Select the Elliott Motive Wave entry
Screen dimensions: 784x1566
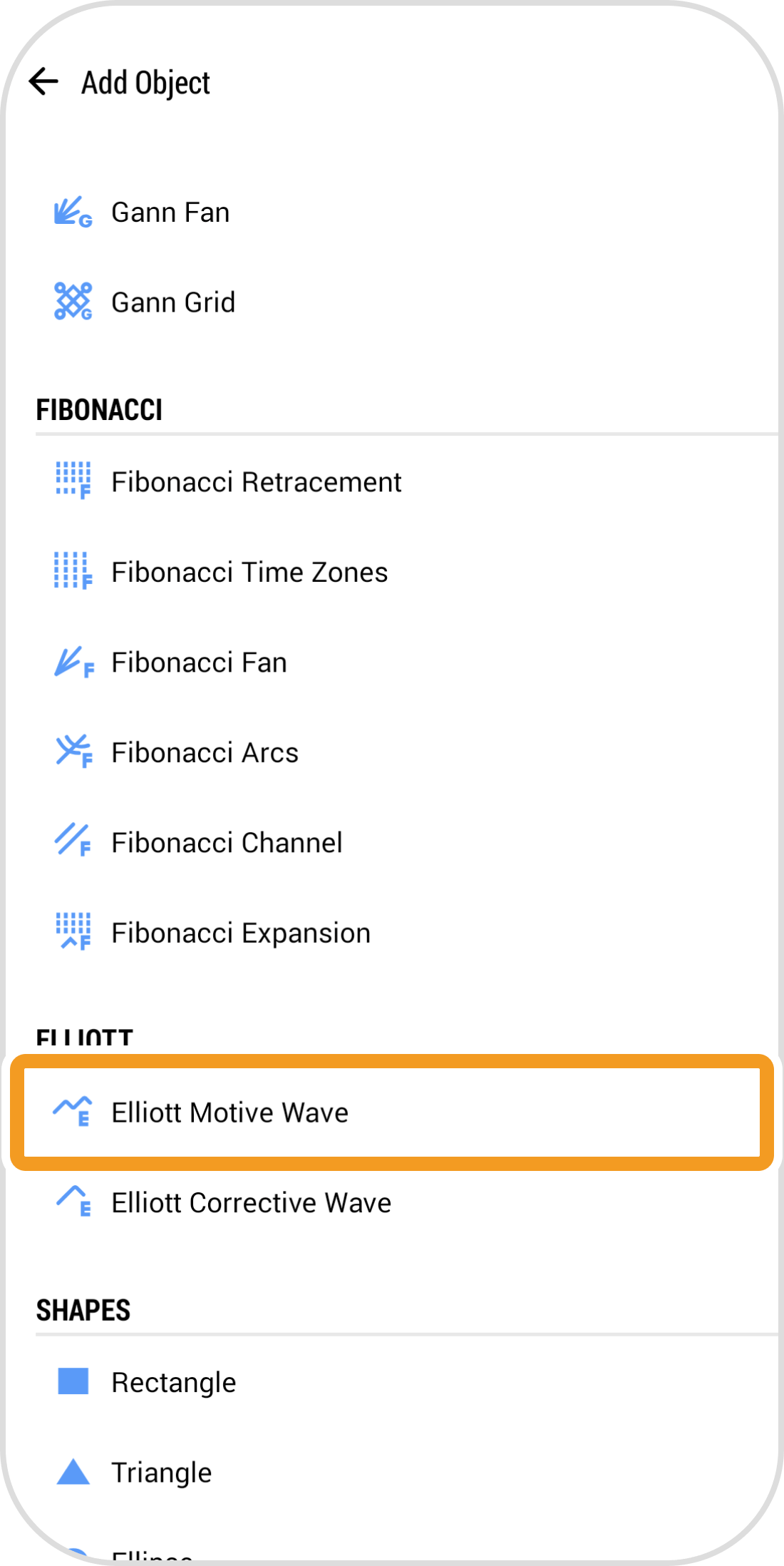229,1112
